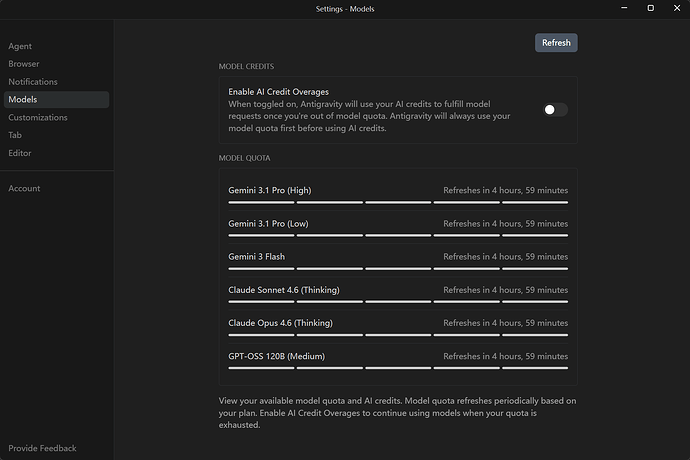Image resolution: width=690 pixels, height=460 pixels.
Task: Click the MODEL QUOTA section heading
Action: [245, 158]
